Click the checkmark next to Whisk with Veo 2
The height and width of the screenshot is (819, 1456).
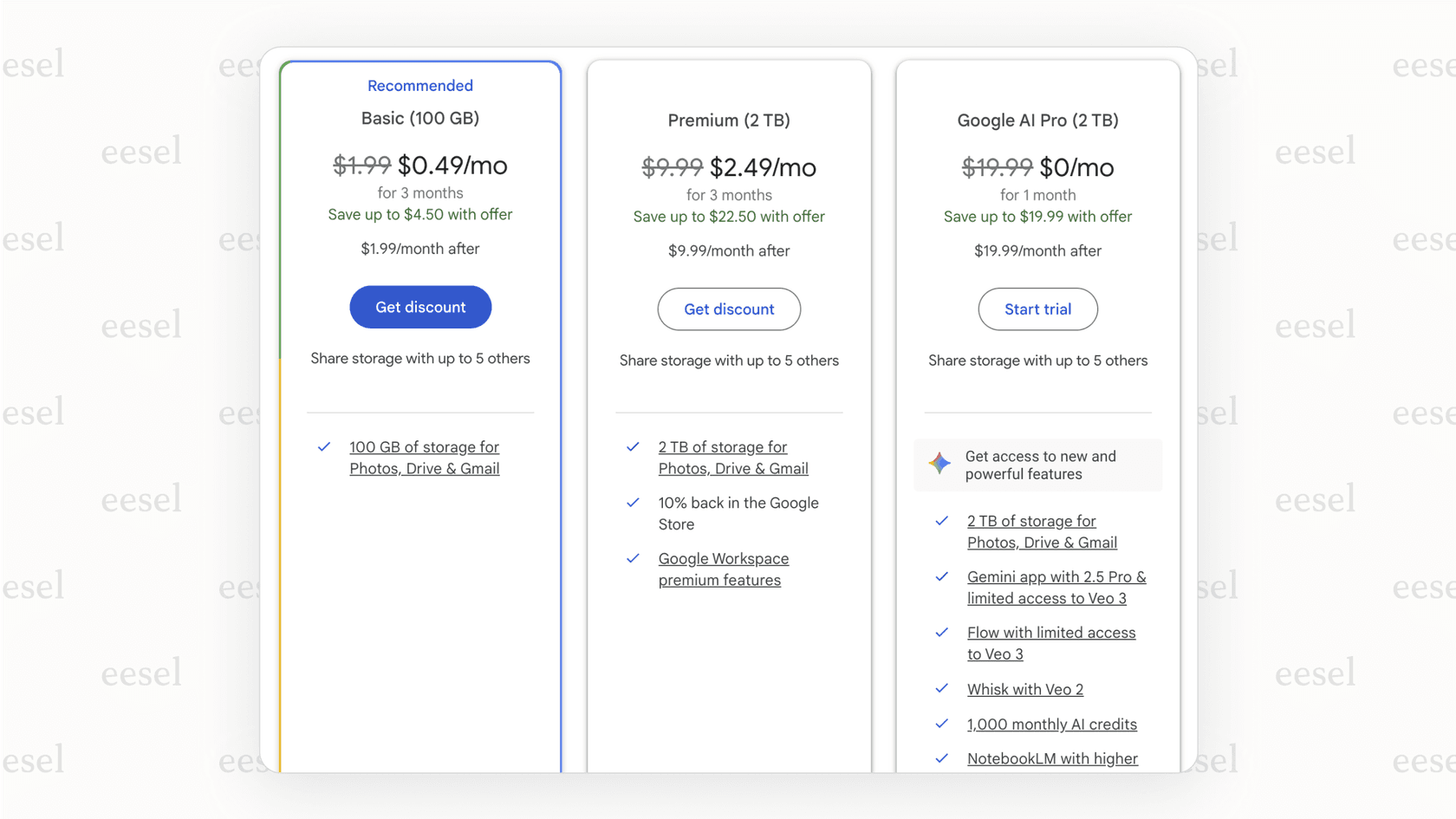[942, 688]
